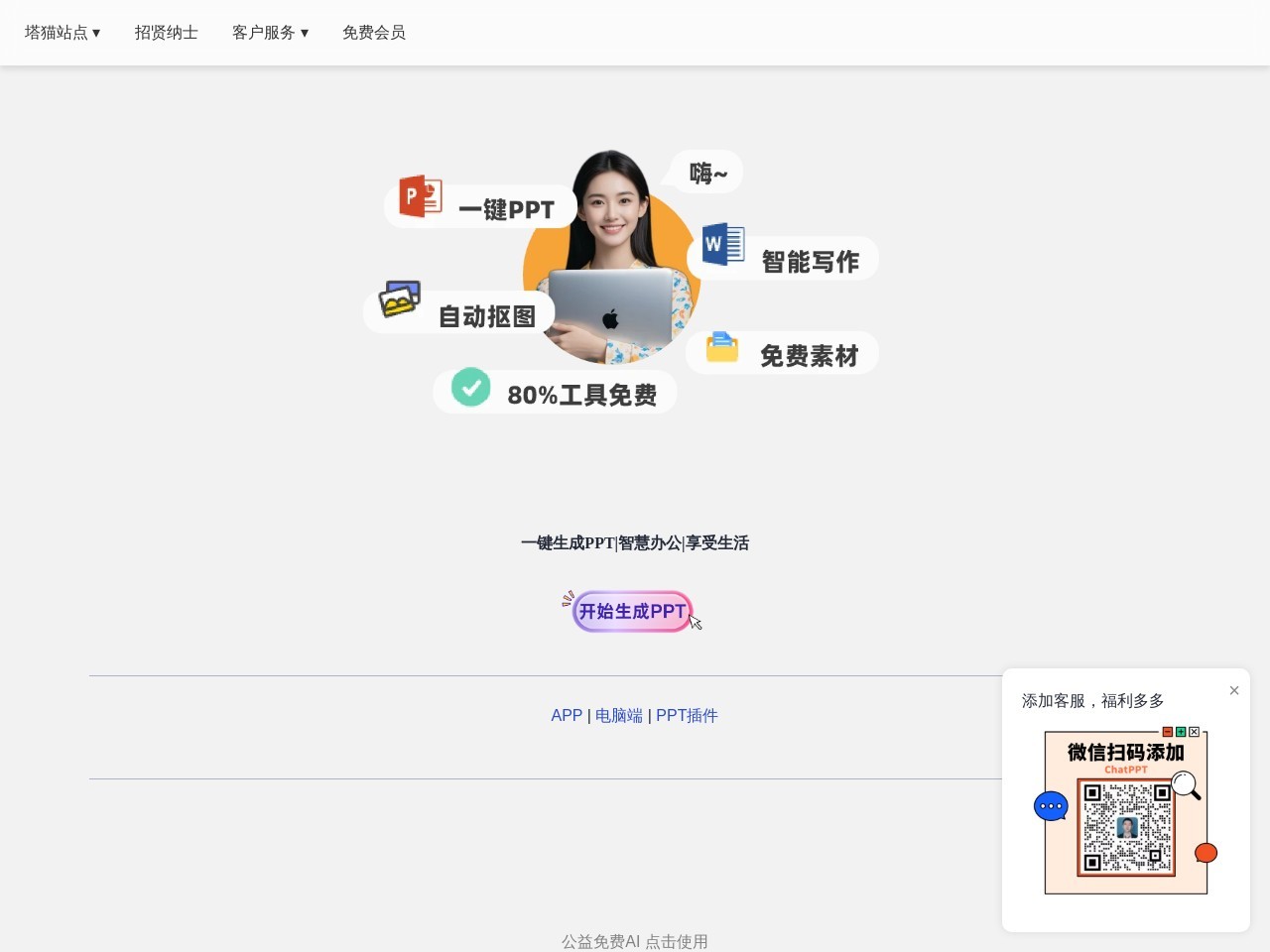Screen dimensions: 1270x952
Task: Open the 免费会员 menu item
Action: pyautogui.click(x=374, y=32)
